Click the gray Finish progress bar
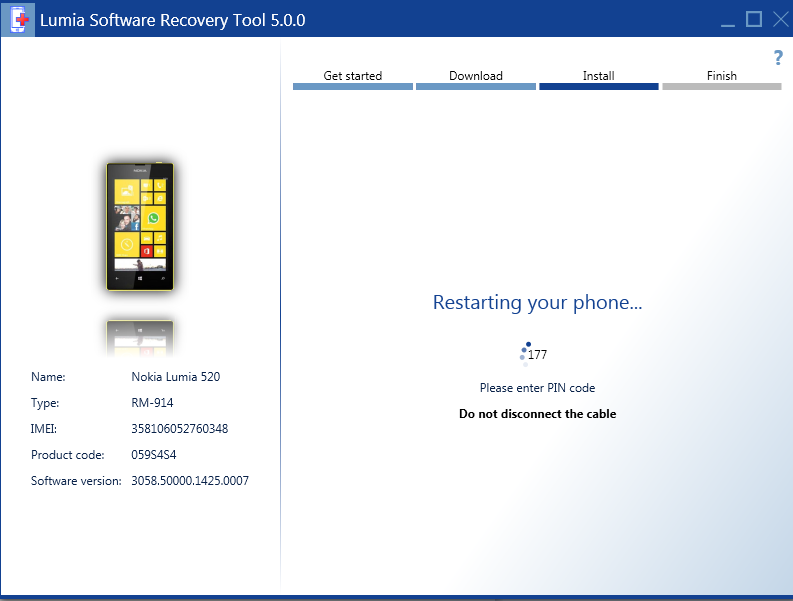This screenshot has width=793, height=601. (x=721, y=87)
